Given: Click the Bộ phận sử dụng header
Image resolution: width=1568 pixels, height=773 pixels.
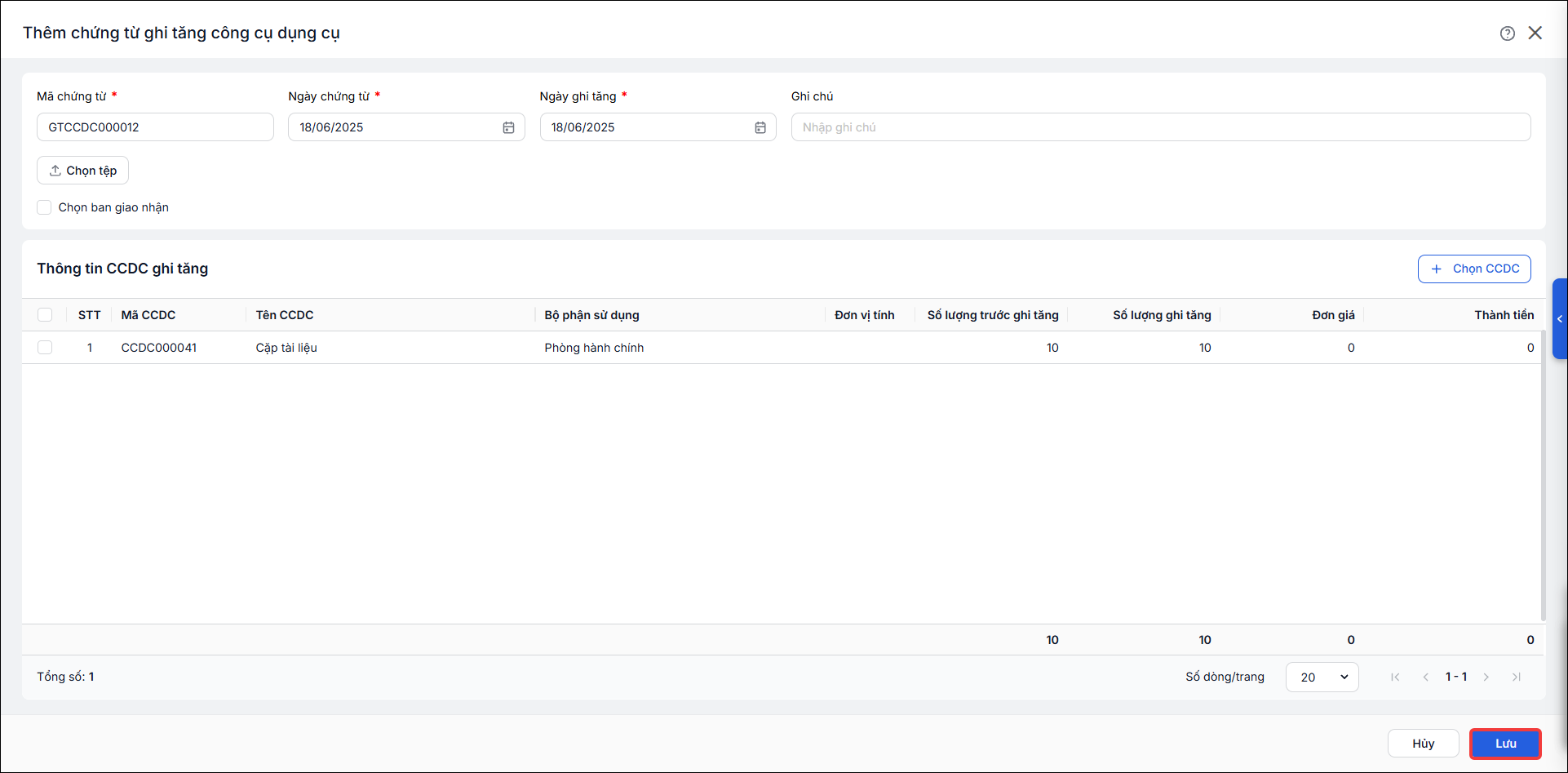Looking at the screenshot, I should point(592,315).
